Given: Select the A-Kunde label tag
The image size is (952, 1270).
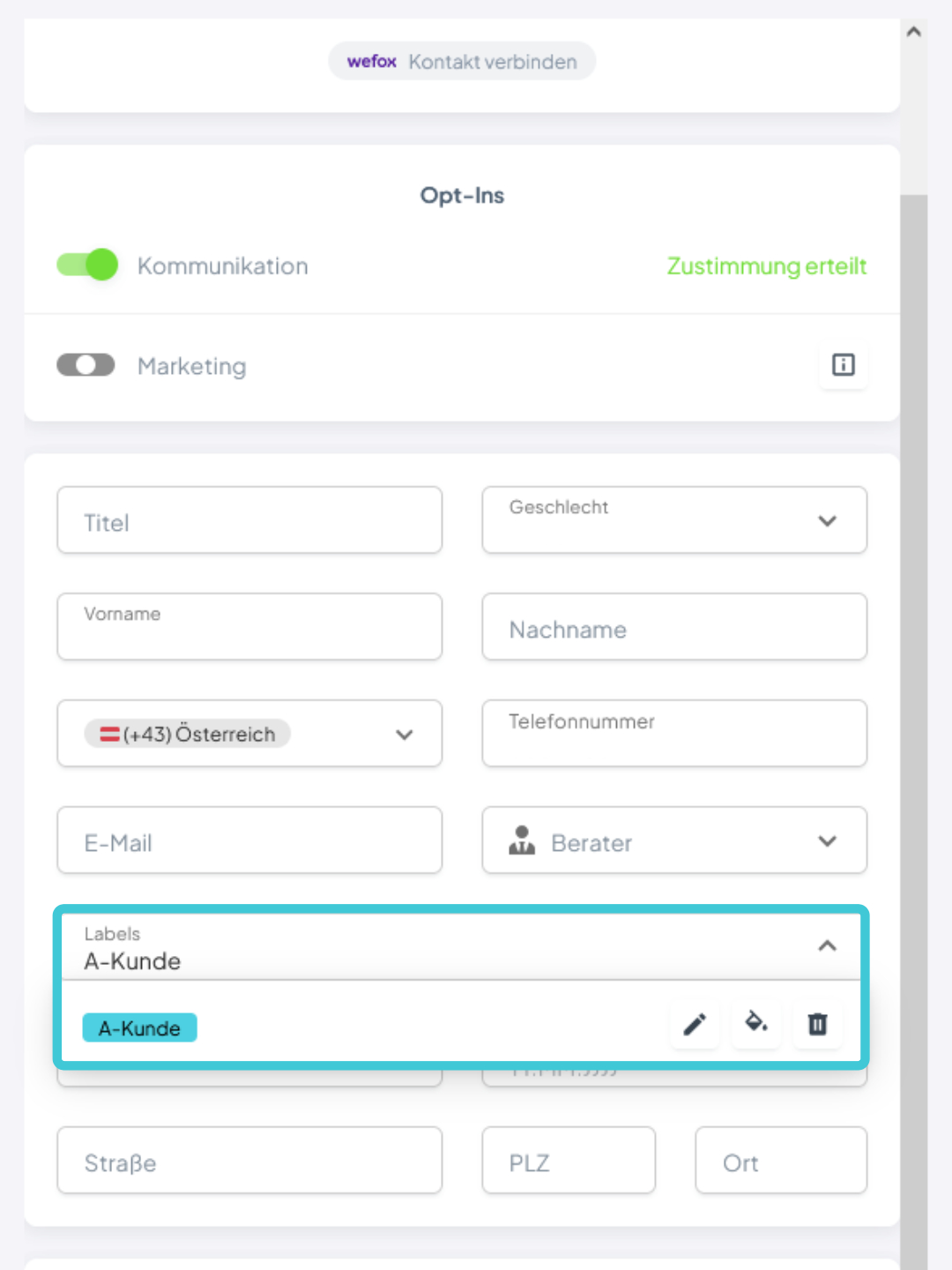Looking at the screenshot, I should [x=139, y=1028].
